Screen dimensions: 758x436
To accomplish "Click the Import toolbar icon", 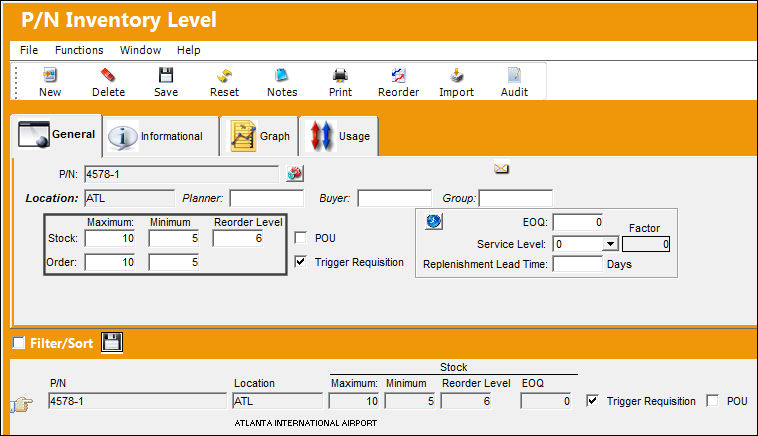I will click(456, 75).
